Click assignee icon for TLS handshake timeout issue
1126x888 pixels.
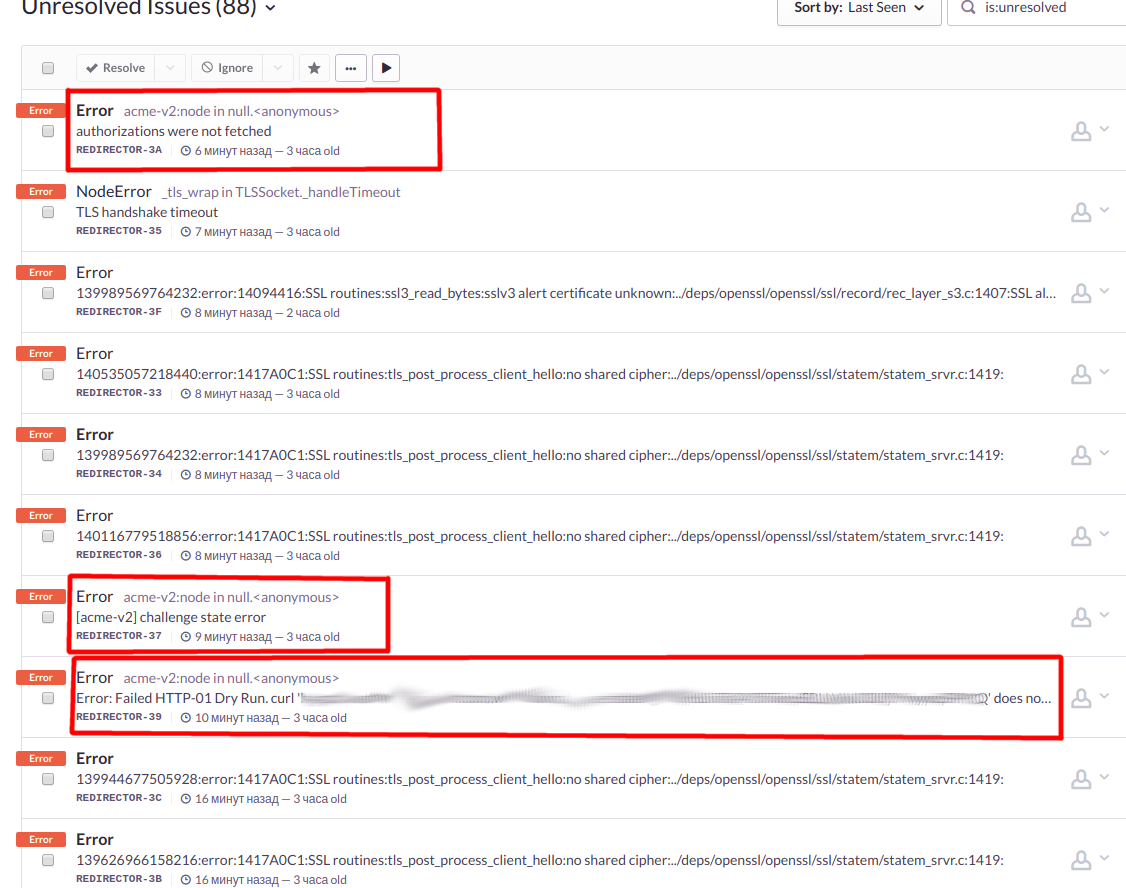tap(1081, 212)
